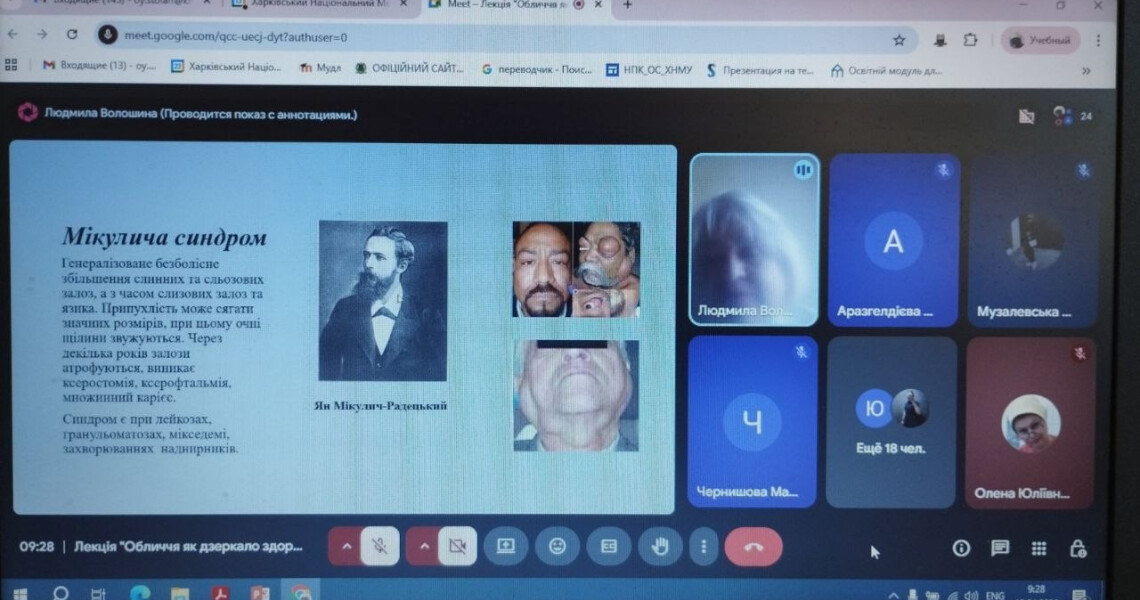Toggle the camera on/off button
Screen dimensions: 1140x600
pyautogui.click(x=457, y=546)
